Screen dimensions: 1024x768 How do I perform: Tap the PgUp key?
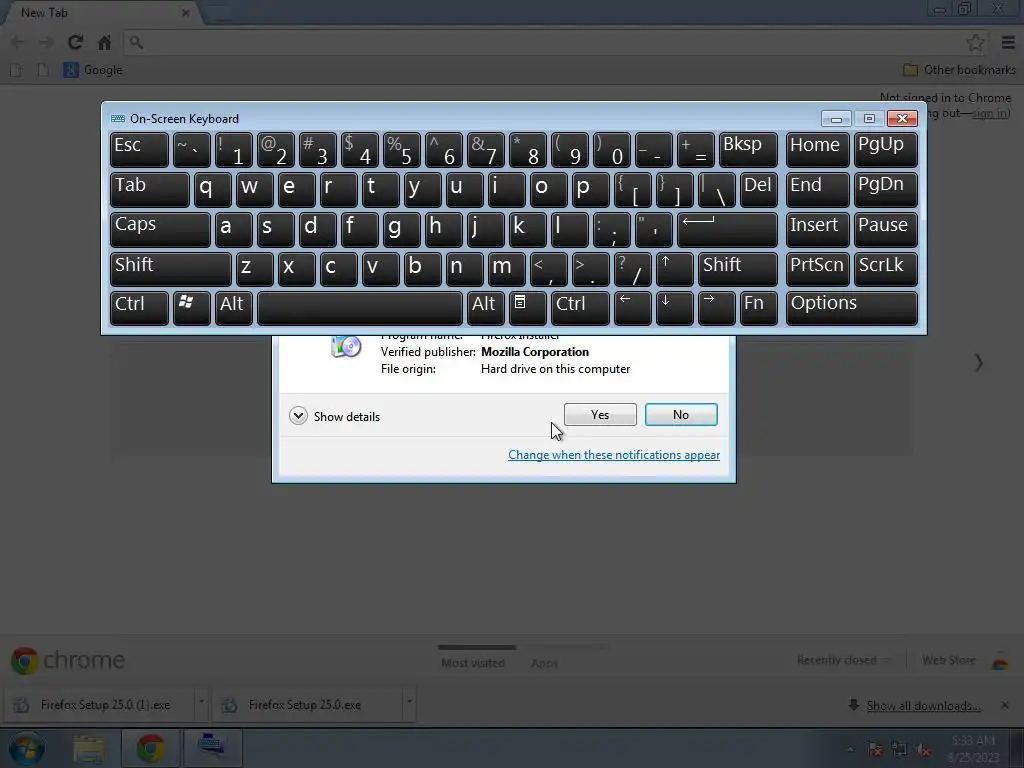tap(885, 150)
